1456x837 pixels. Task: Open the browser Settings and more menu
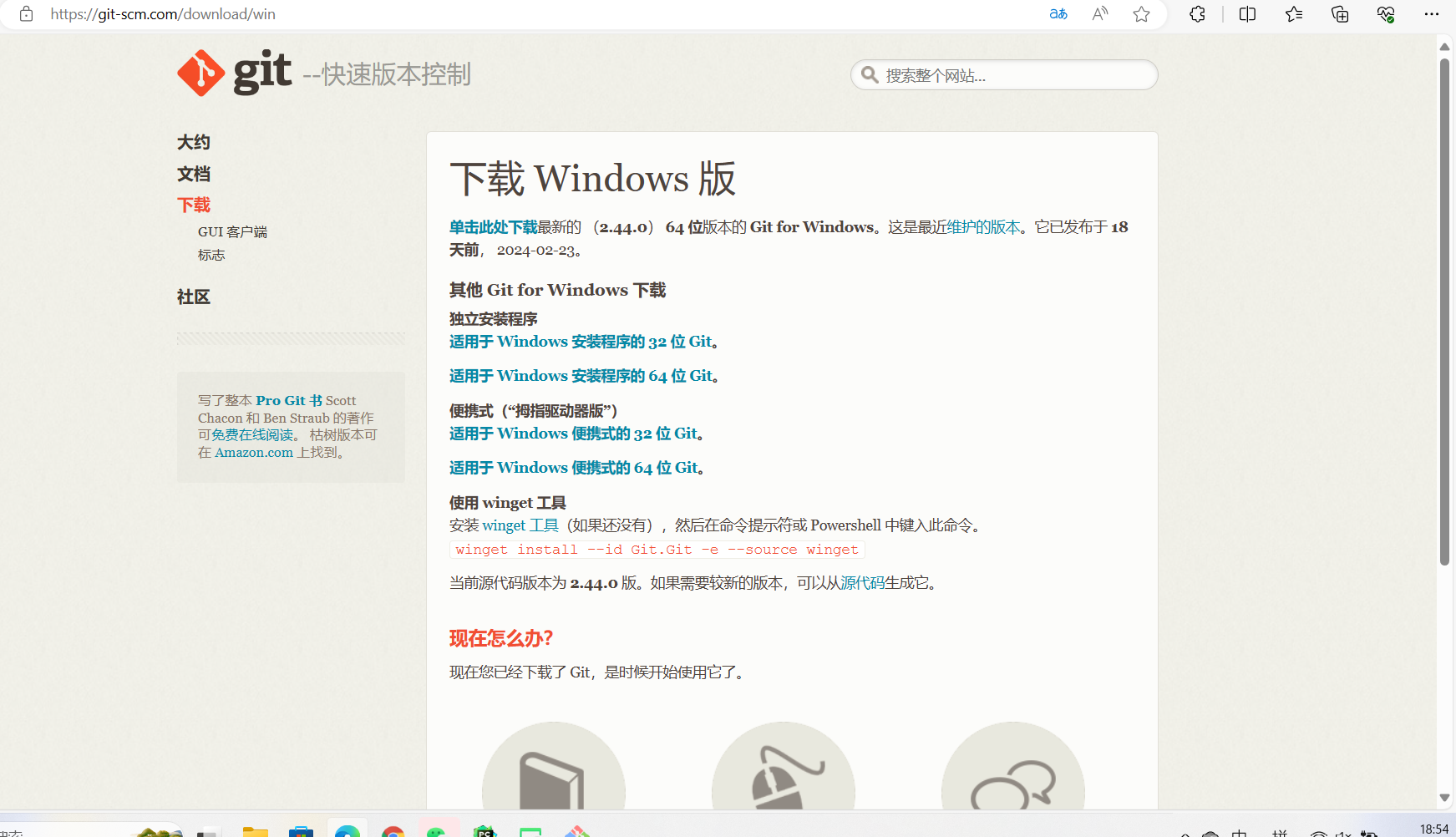coord(1431,14)
